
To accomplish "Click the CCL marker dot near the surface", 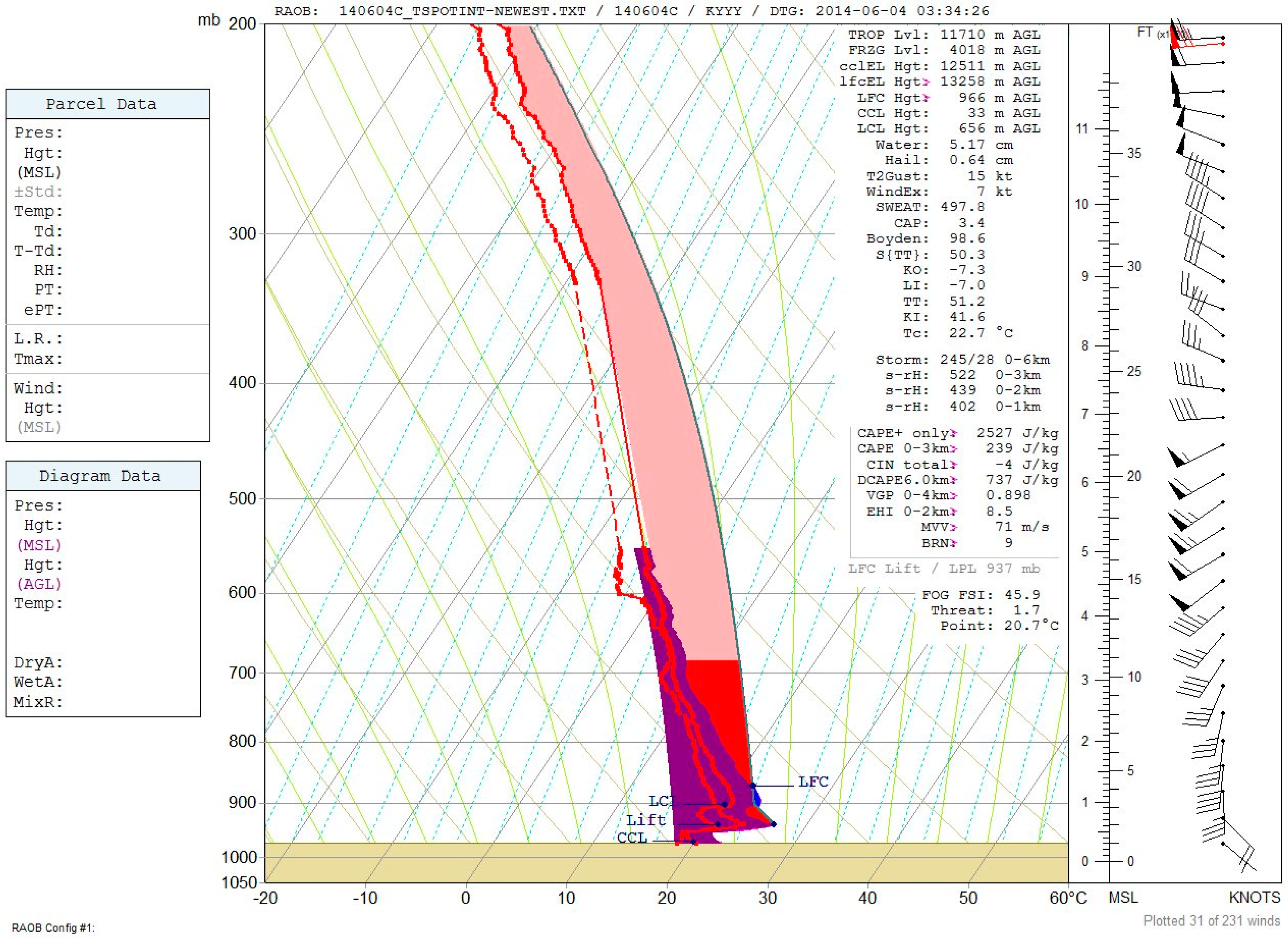I will pyautogui.click(x=693, y=841).
